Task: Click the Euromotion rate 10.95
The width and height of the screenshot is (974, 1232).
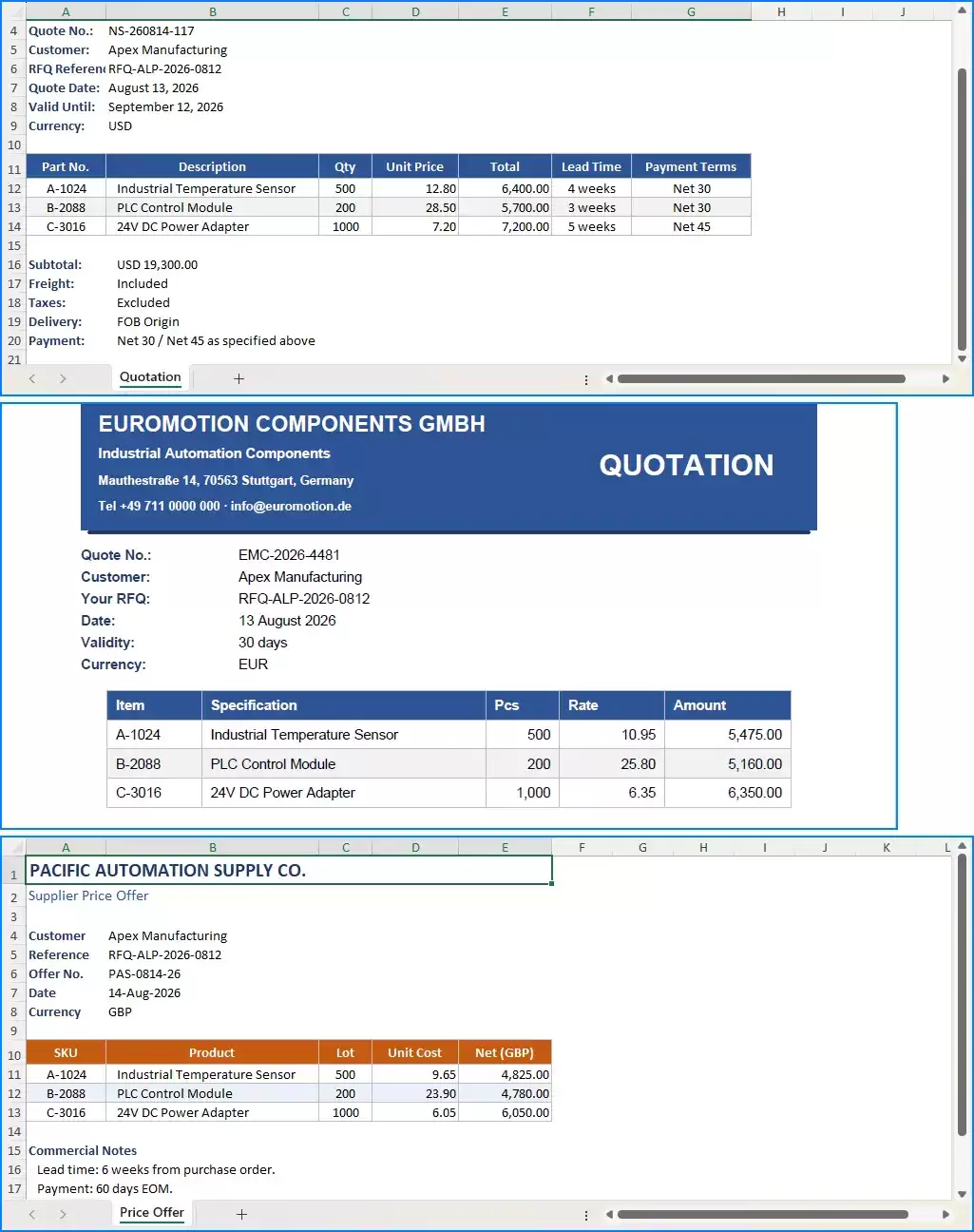Action: tap(612, 735)
